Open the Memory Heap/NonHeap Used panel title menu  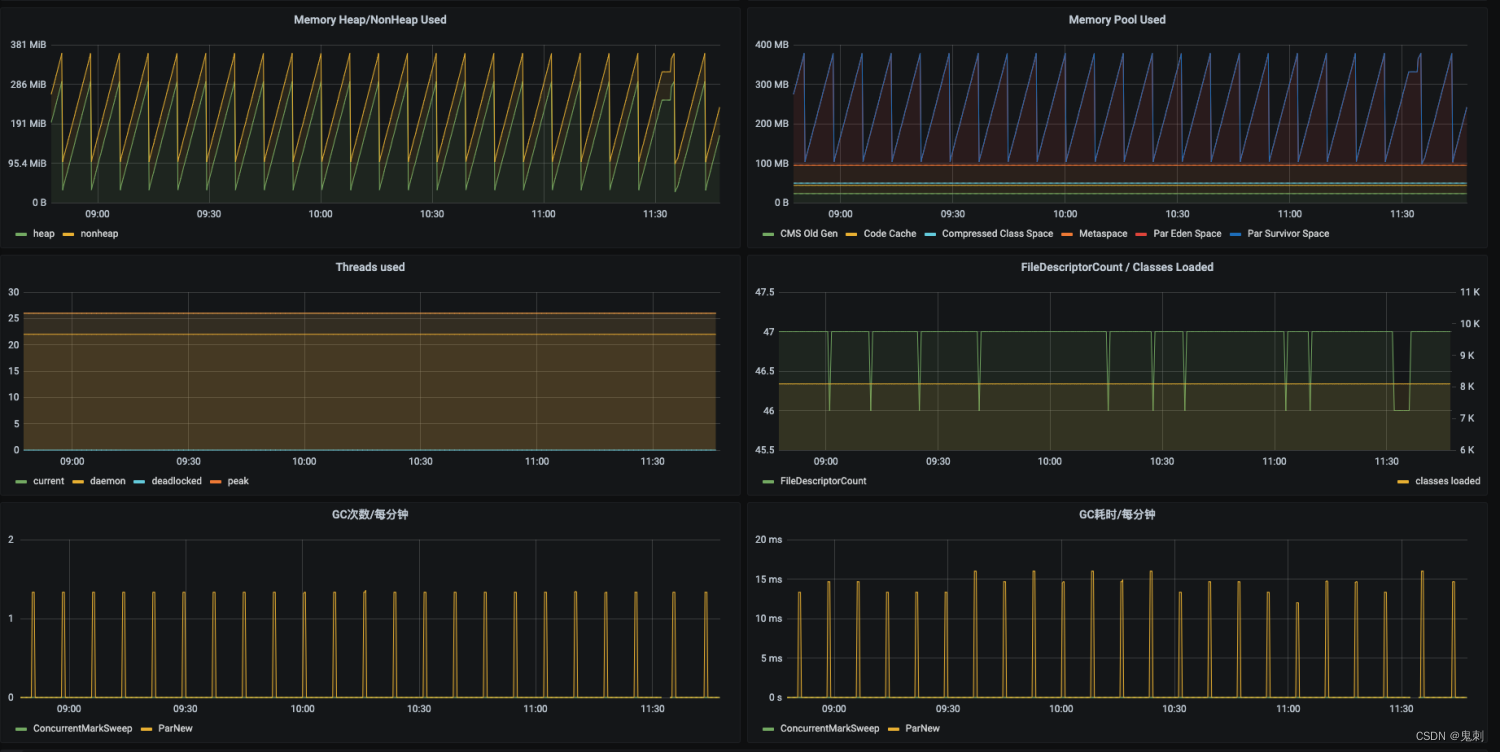[x=370, y=20]
